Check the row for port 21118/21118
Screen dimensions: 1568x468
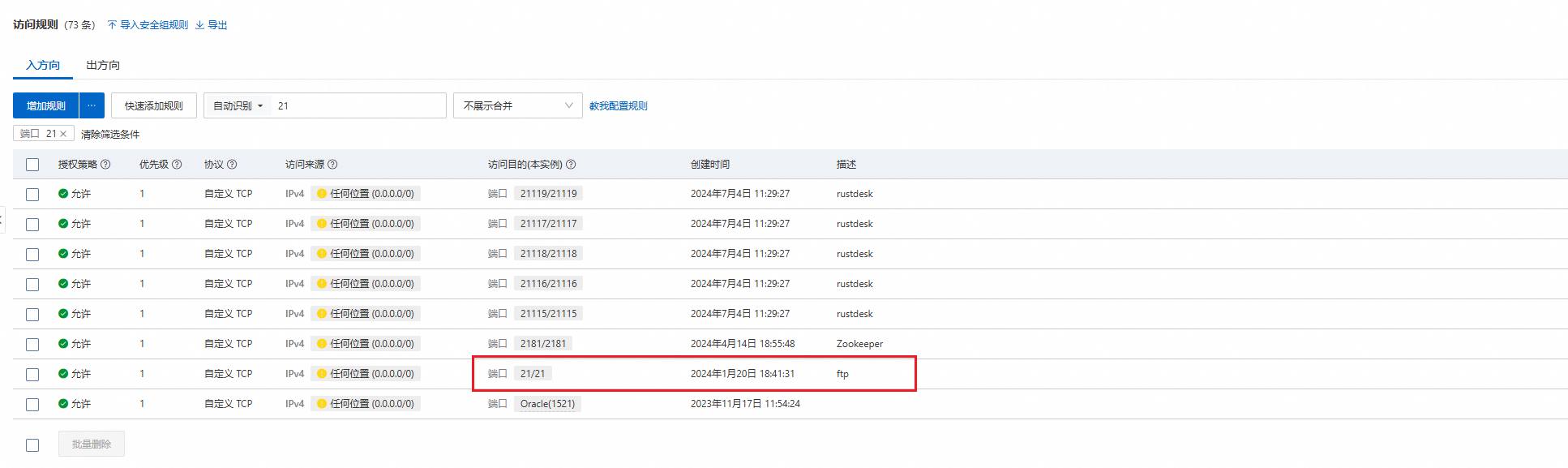click(x=32, y=255)
